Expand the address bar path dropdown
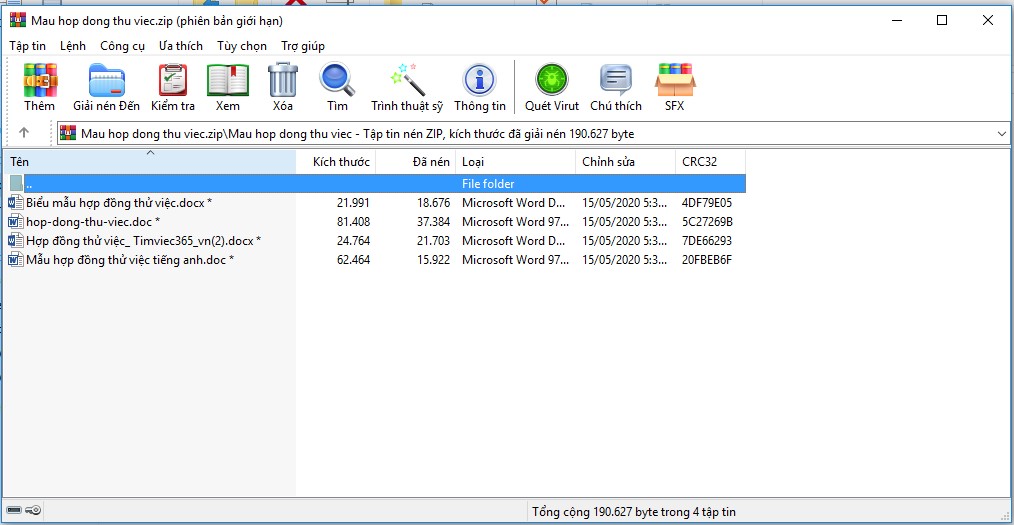This screenshot has width=1014, height=525. point(1002,134)
